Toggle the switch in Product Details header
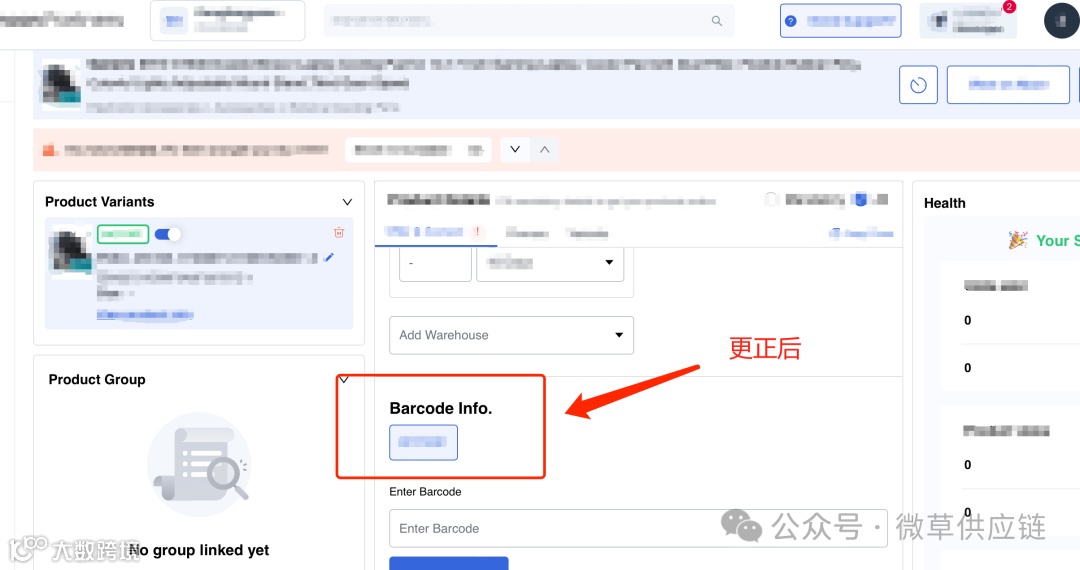The image size is (1080, 570). pos(771,200)
